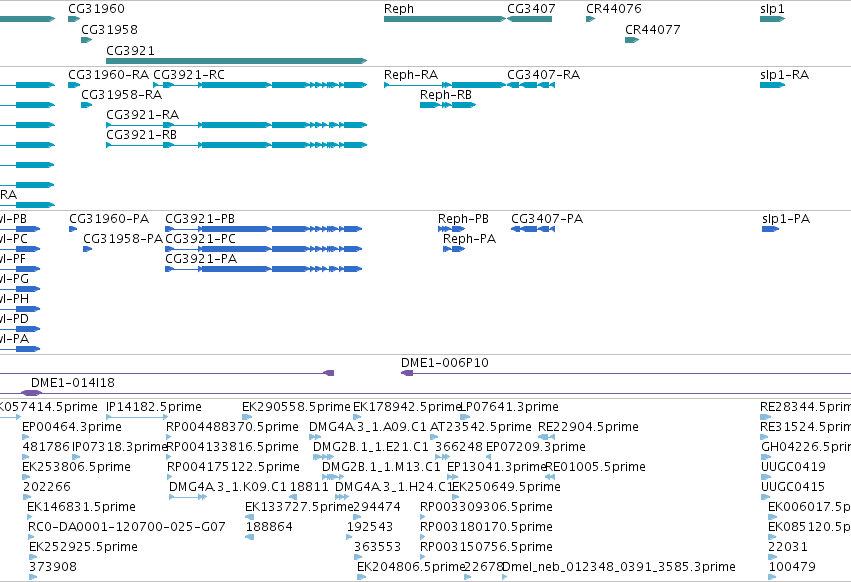Select protein CG3921-PC

tap(264, 249)
